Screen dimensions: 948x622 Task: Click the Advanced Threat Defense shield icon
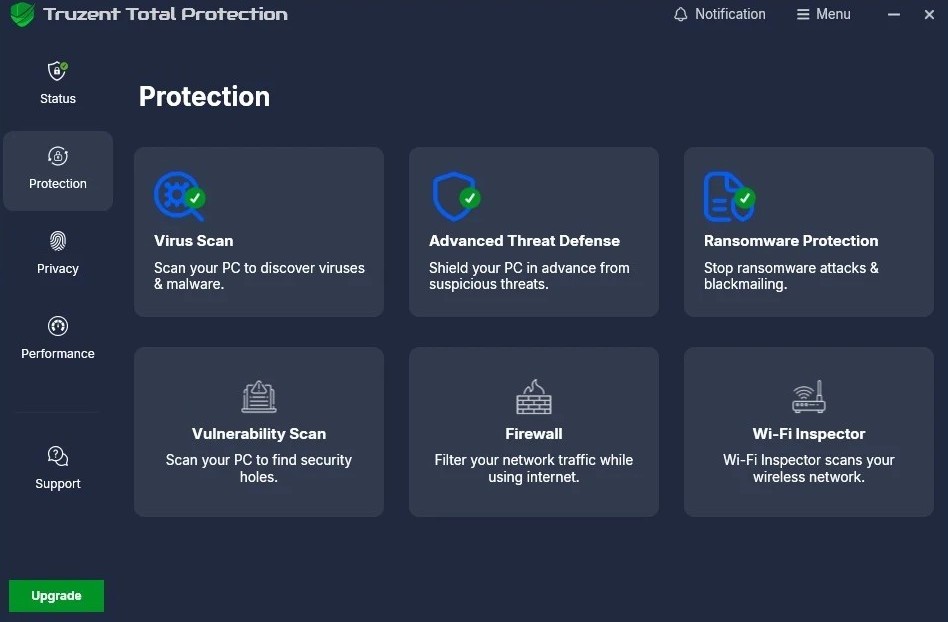tap(453, 197)
